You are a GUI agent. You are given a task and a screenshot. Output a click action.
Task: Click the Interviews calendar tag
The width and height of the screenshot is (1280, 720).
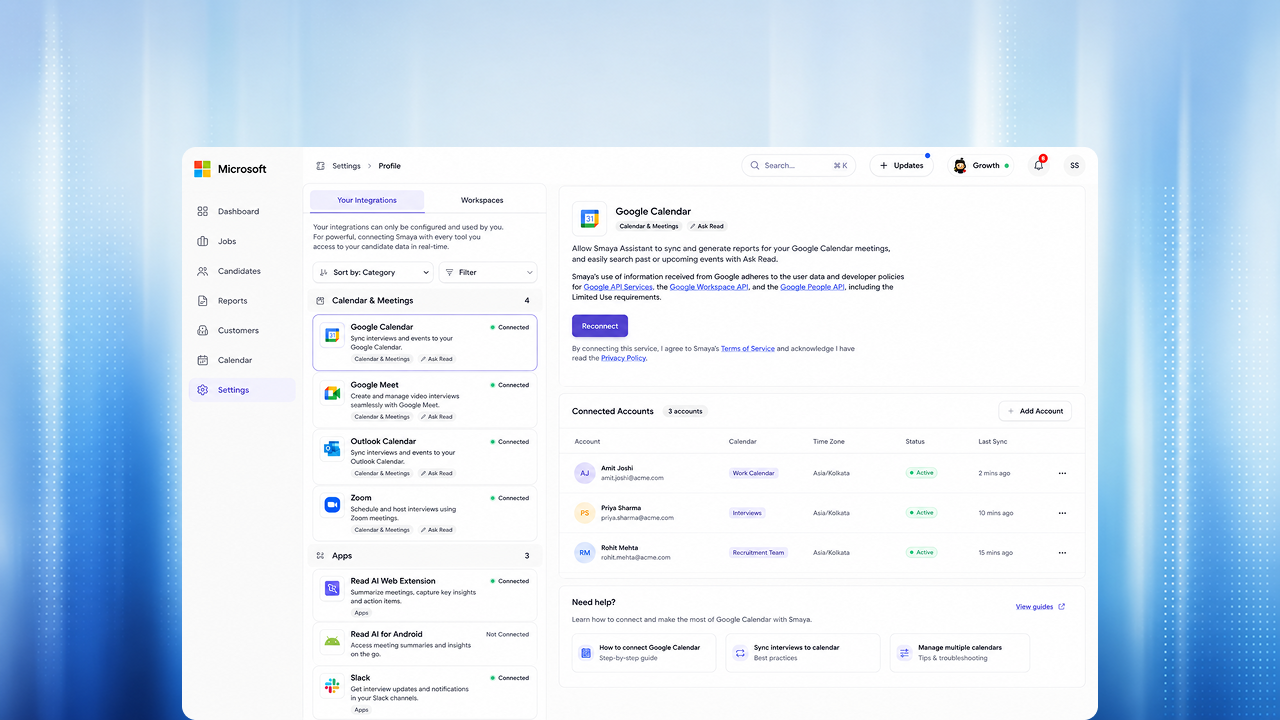747,513
